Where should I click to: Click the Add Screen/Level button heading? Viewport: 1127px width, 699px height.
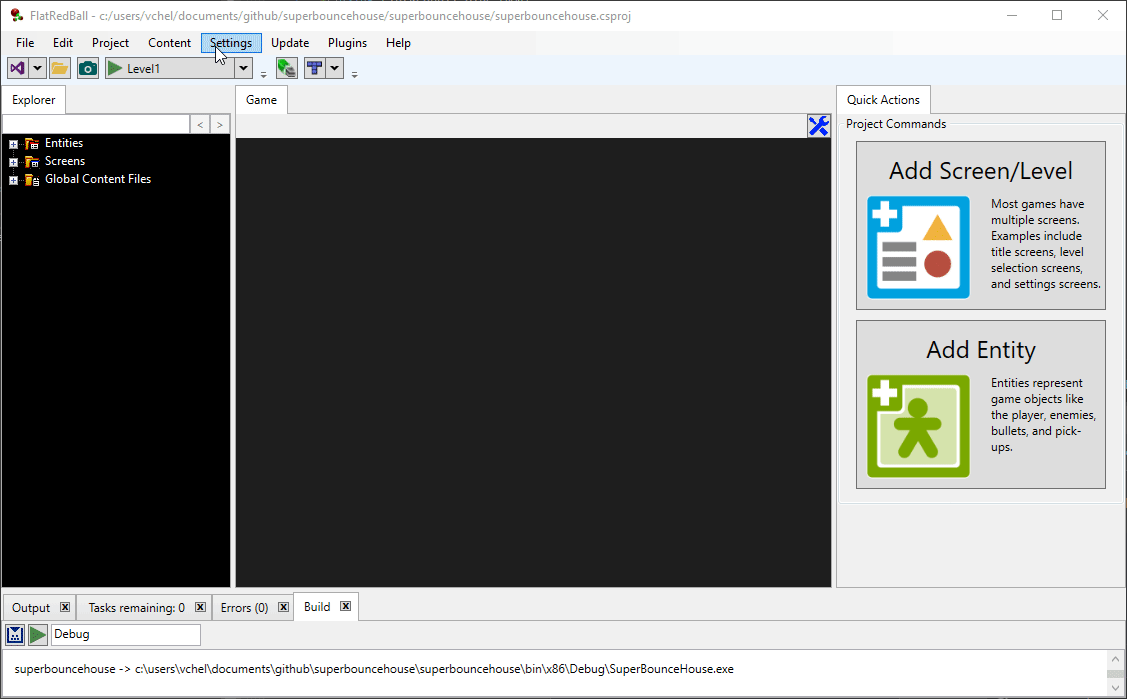980,171
